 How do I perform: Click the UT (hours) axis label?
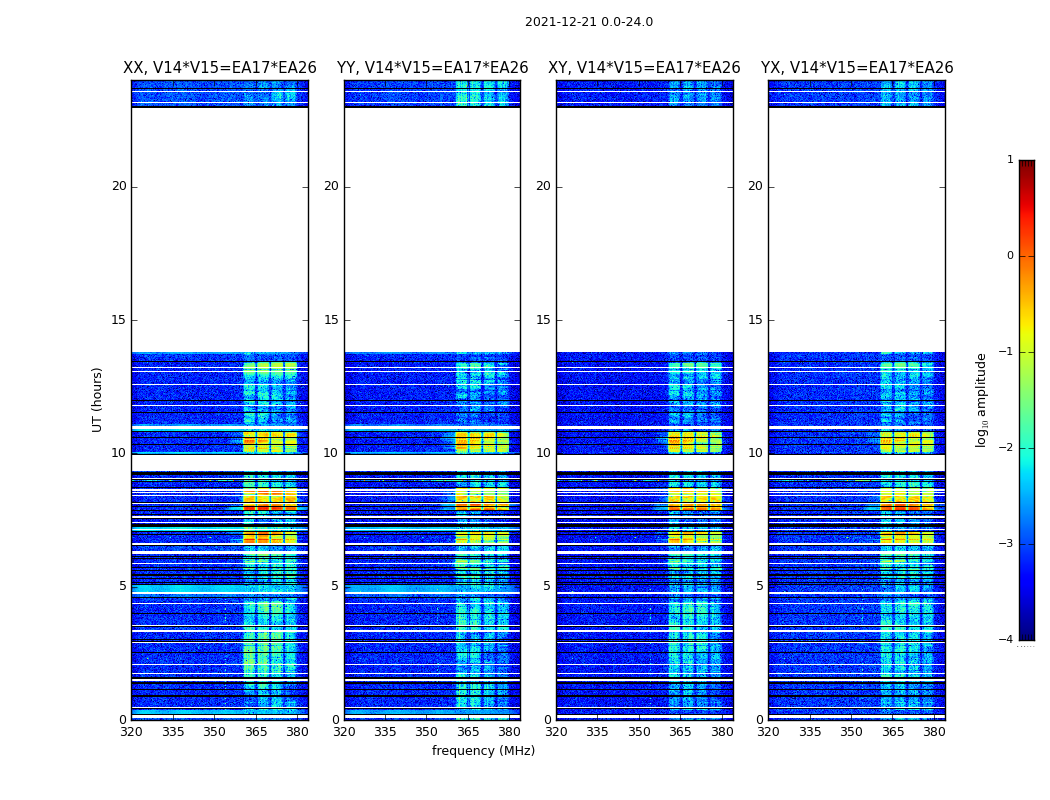click(97, 400)
